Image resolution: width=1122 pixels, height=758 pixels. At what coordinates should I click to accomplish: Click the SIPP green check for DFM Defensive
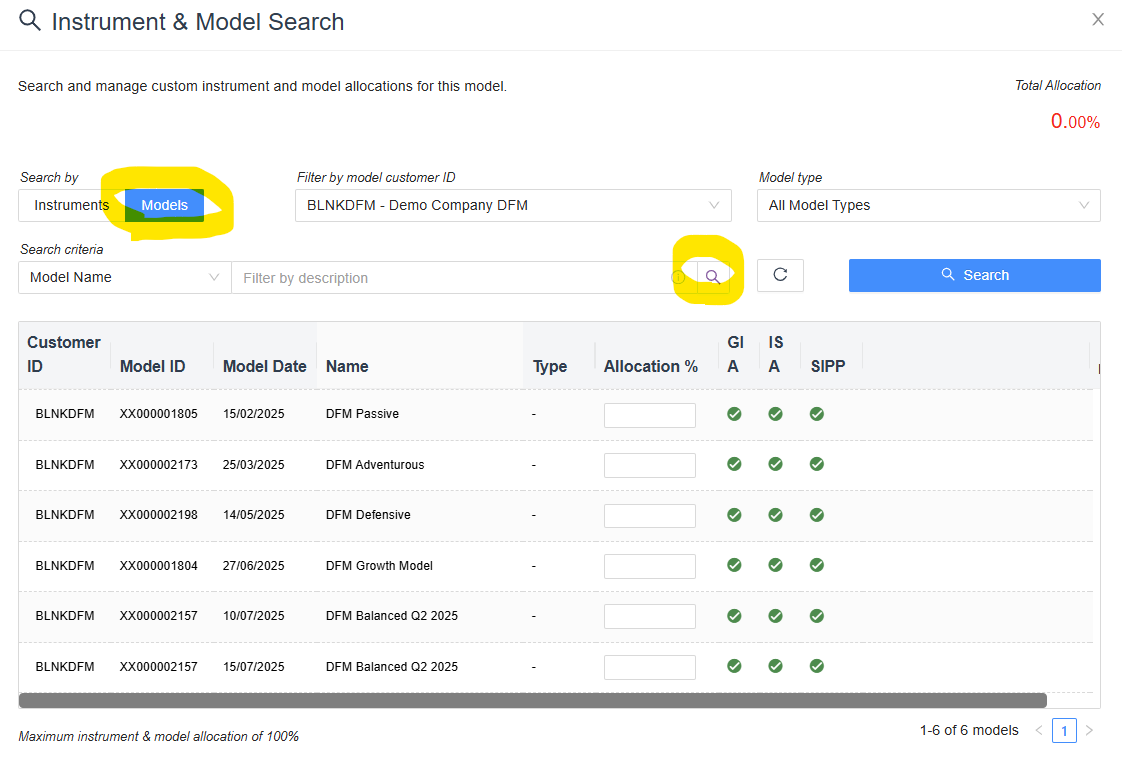point(817,514)
